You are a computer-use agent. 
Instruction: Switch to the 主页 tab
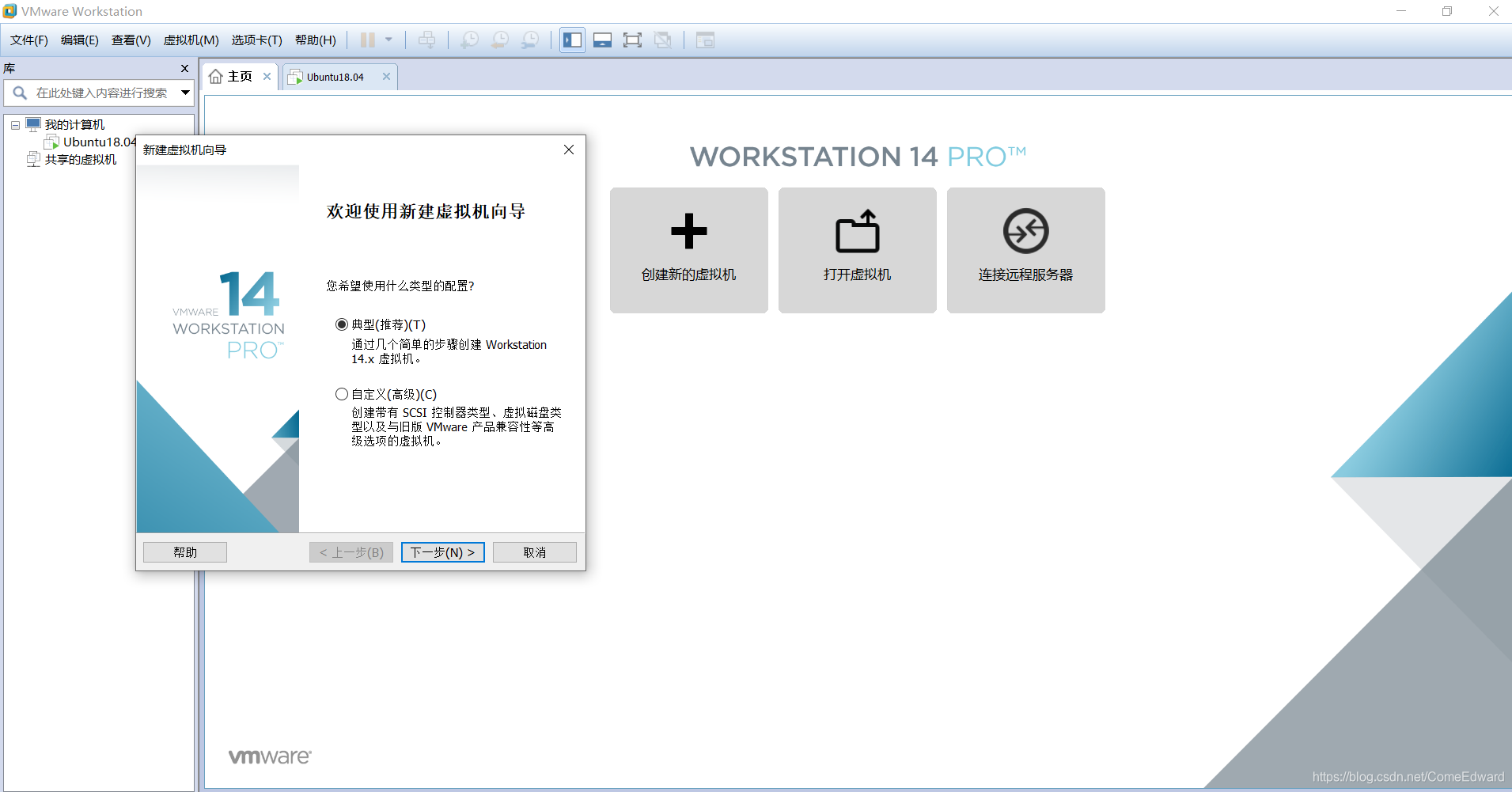pos(240,77)
